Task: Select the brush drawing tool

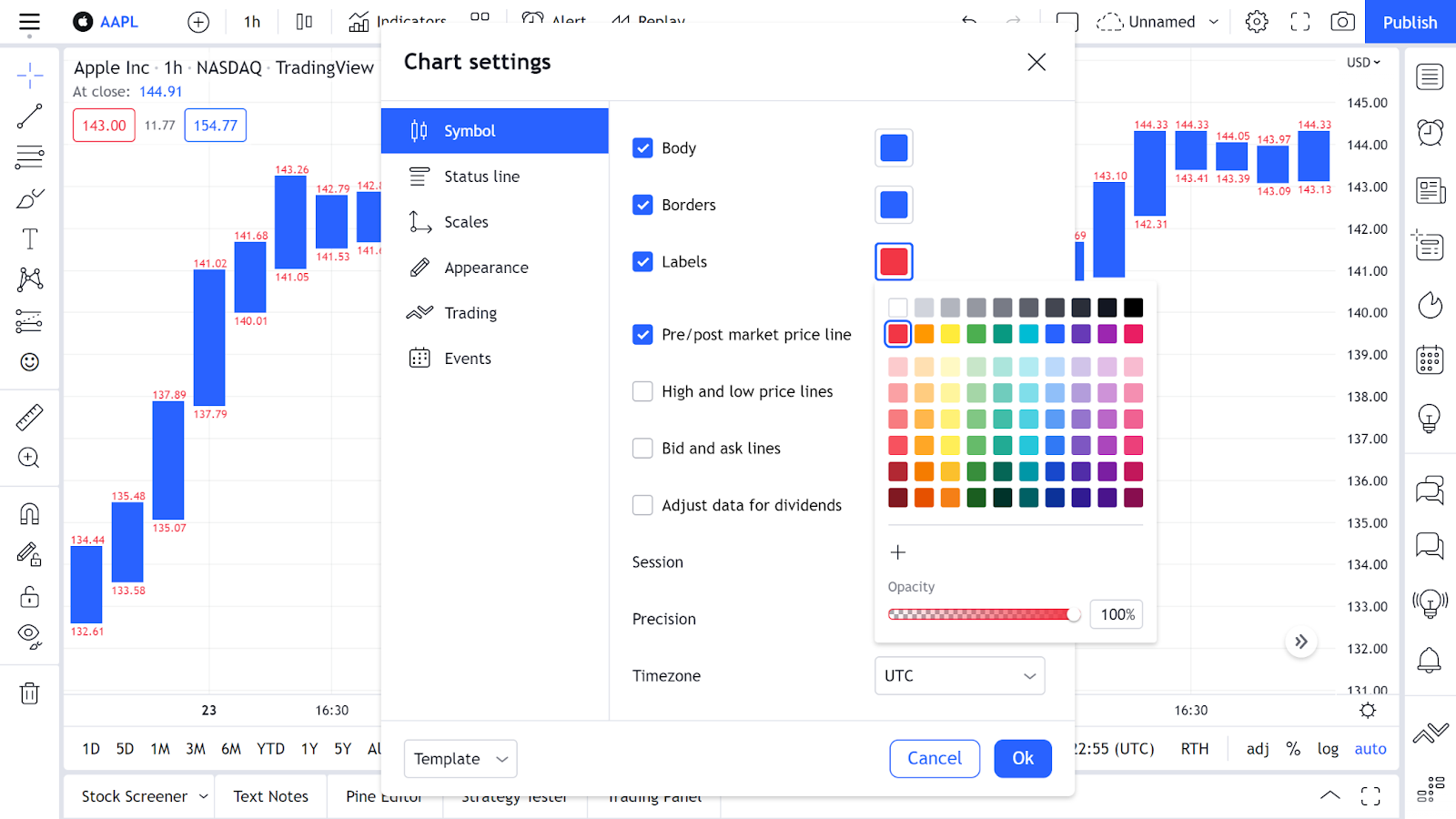Action: pyautogui.click(x=29, y=198)
